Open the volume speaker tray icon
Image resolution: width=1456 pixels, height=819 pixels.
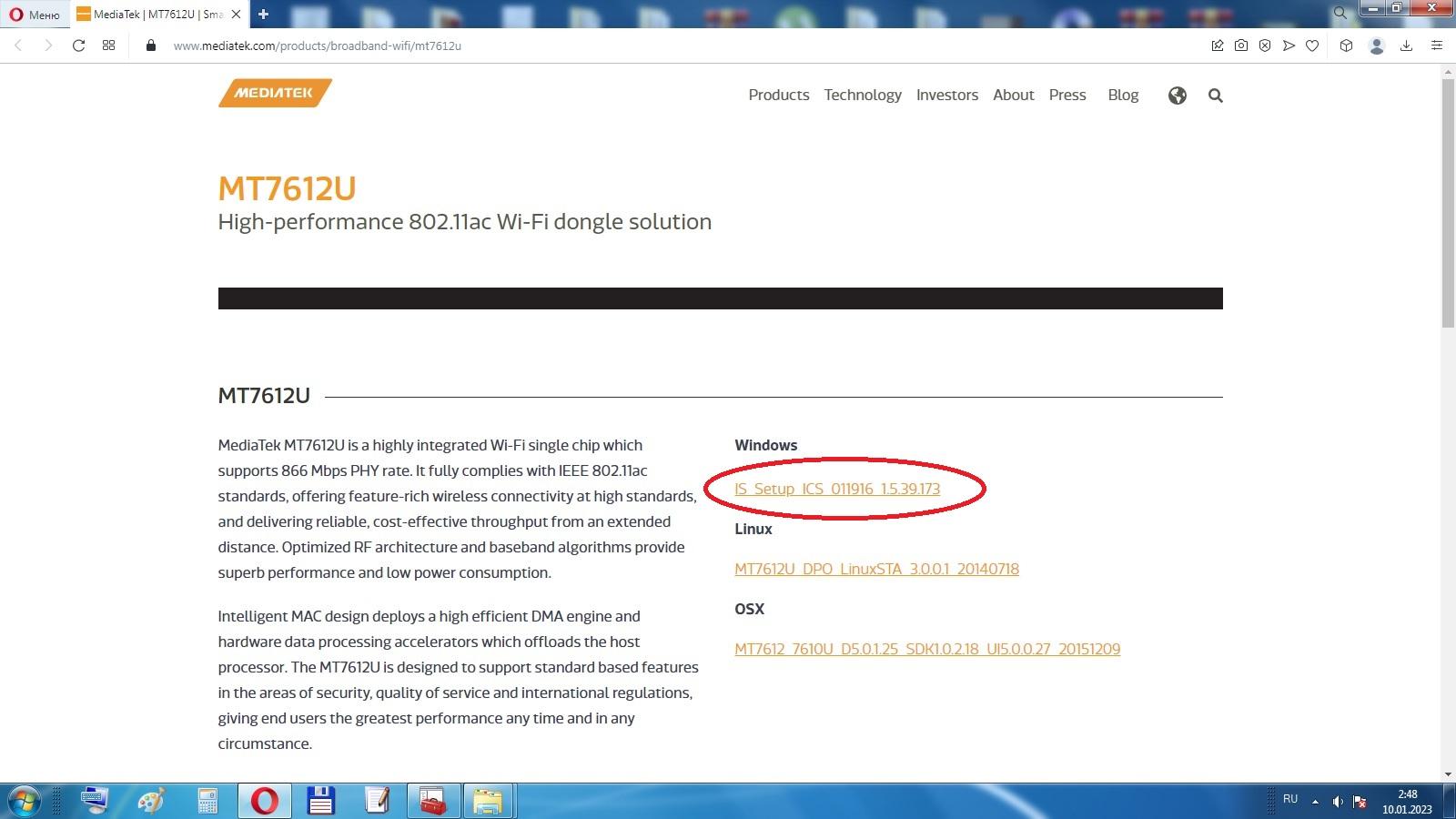1338,802
